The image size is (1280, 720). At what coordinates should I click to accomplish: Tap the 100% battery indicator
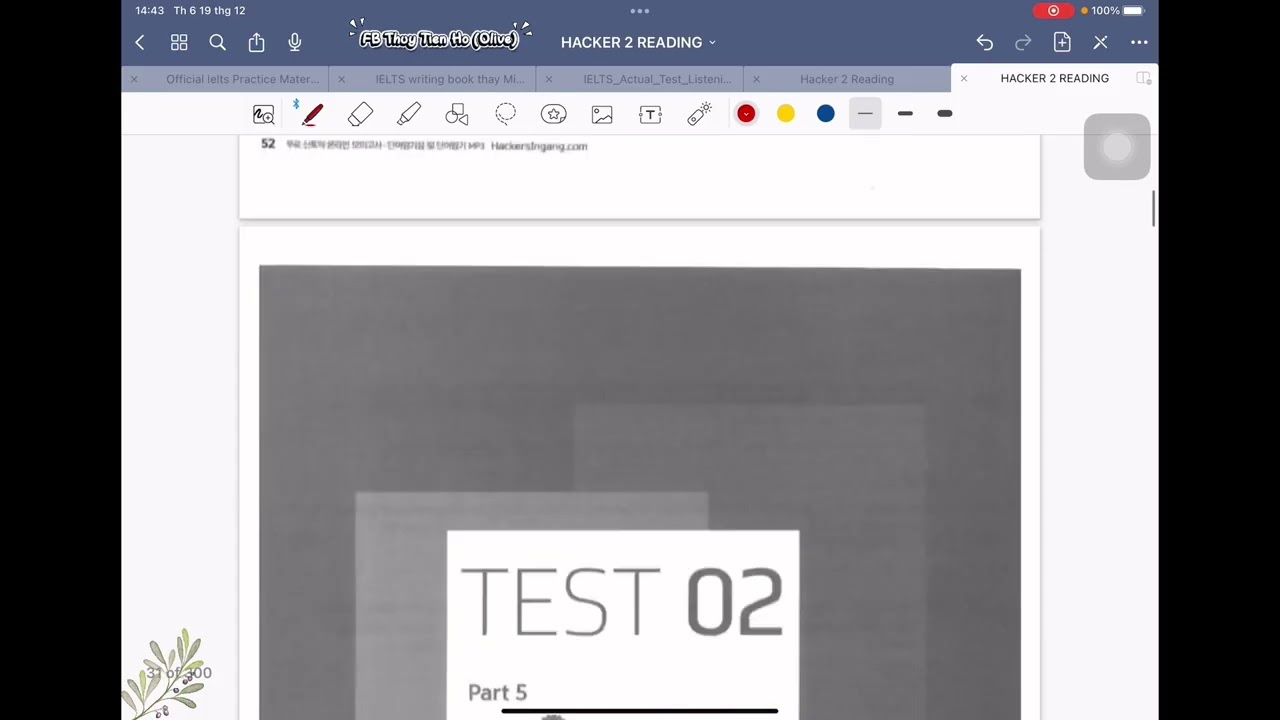pyautogui.click(x=1117, y=11)
